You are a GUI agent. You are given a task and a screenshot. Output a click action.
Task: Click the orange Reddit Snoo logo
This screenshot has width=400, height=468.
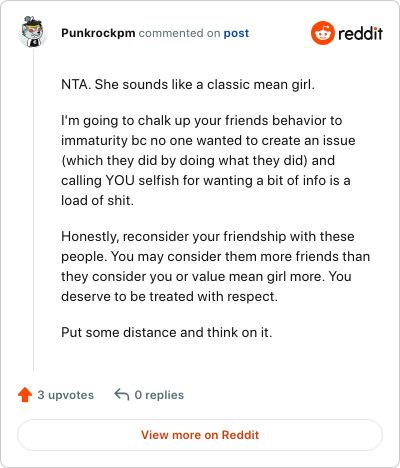[x=323, y=33]
